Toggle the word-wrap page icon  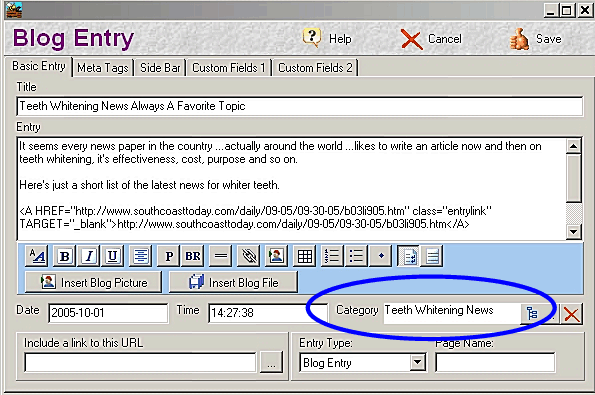coord(409,256)
